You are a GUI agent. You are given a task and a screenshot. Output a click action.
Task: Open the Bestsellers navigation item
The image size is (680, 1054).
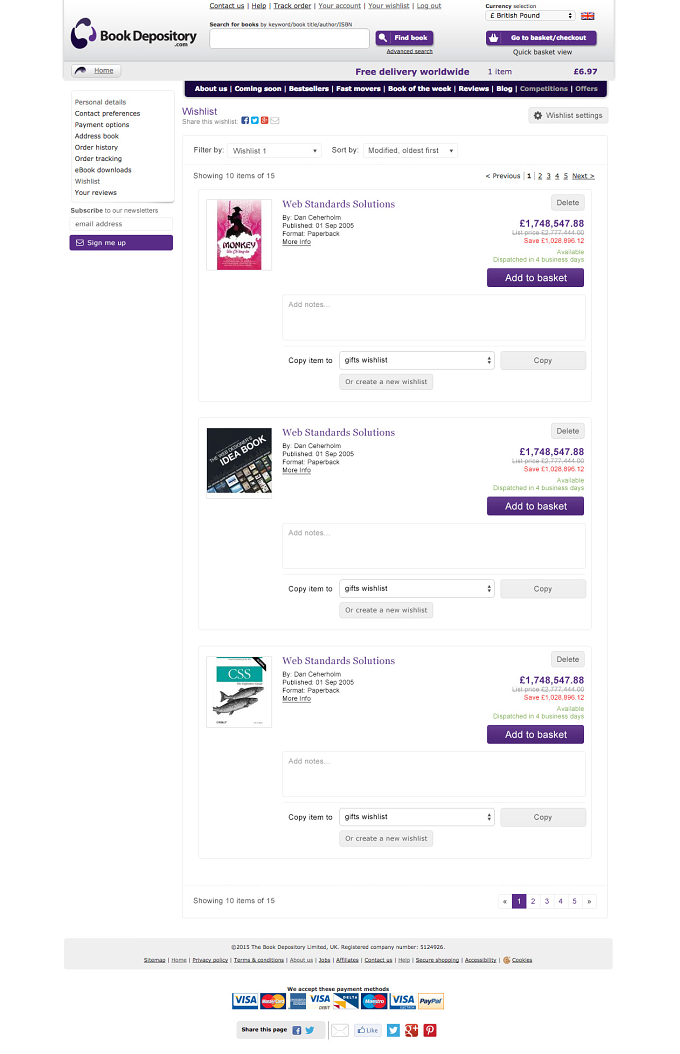tap(308, 89)
